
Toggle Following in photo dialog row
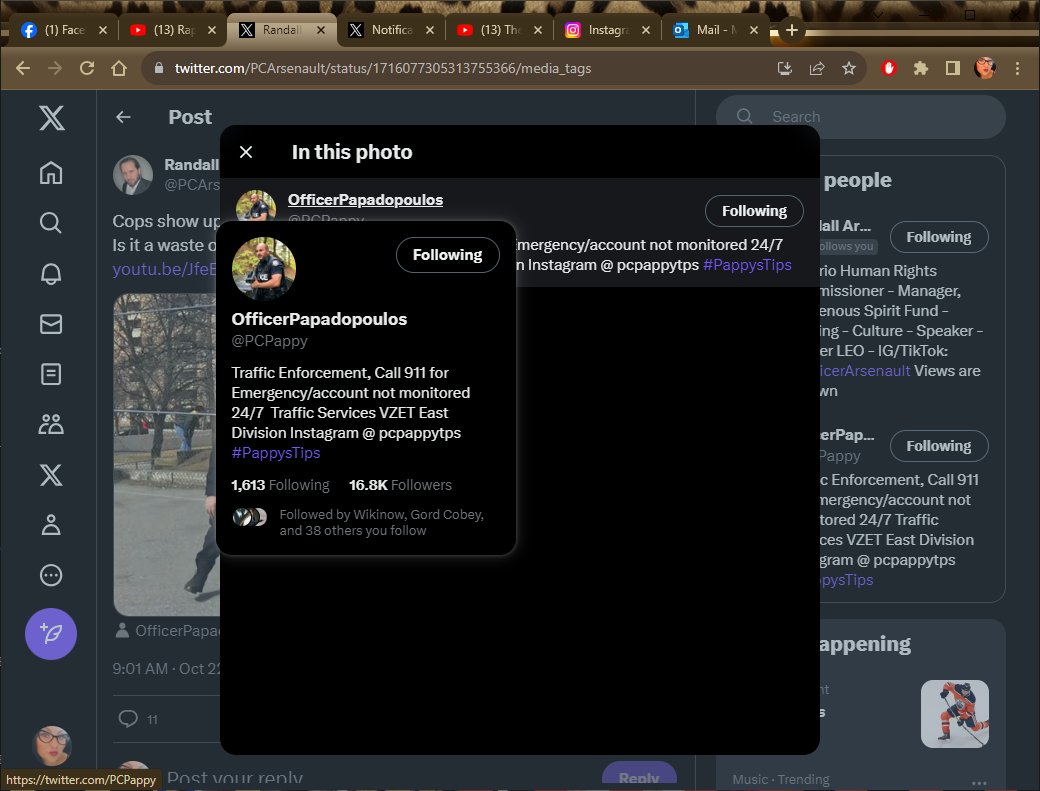[754, 211]
